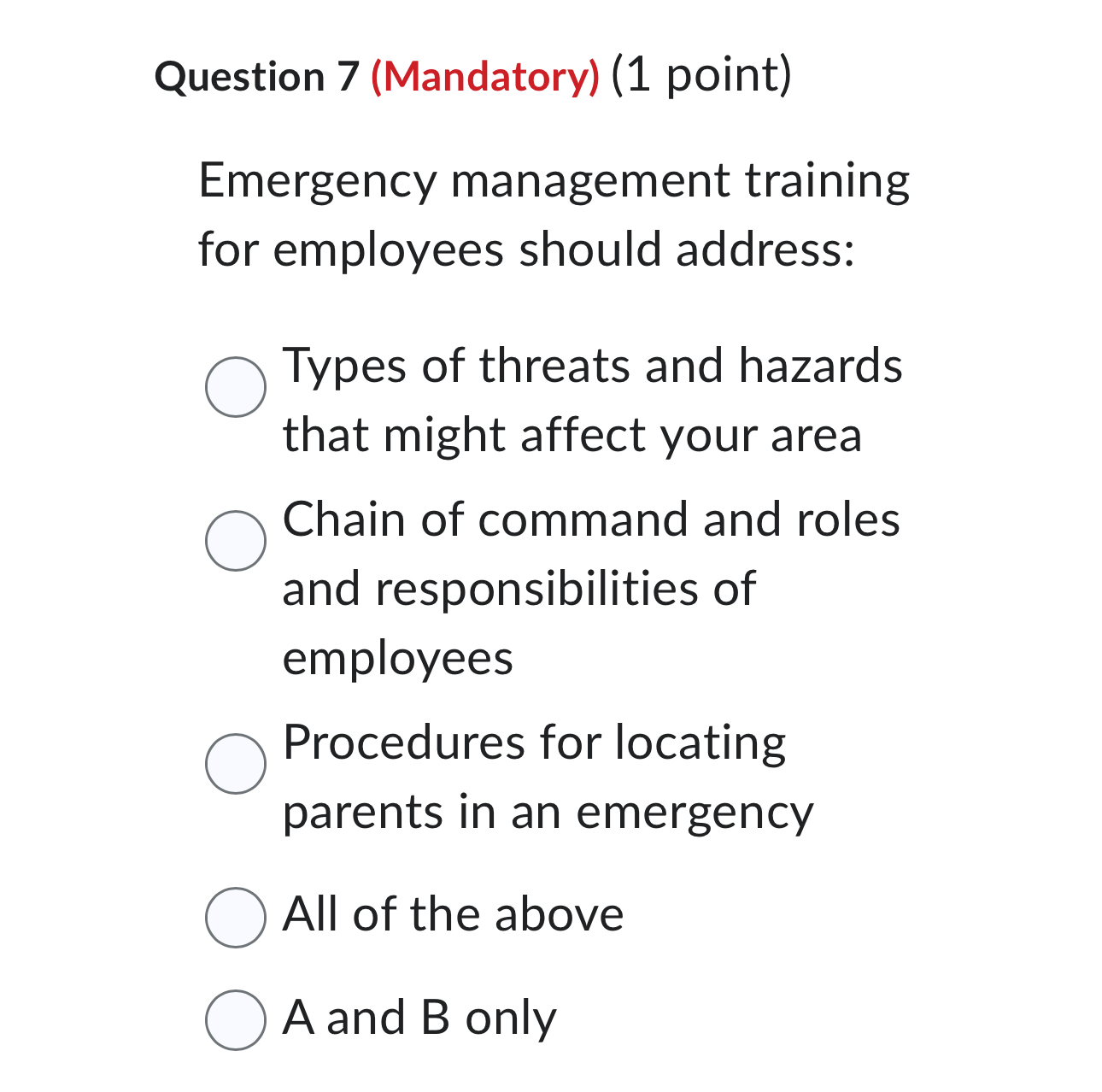
Task: Click the '(1 point)' text
Action: (x=699, y=77)
